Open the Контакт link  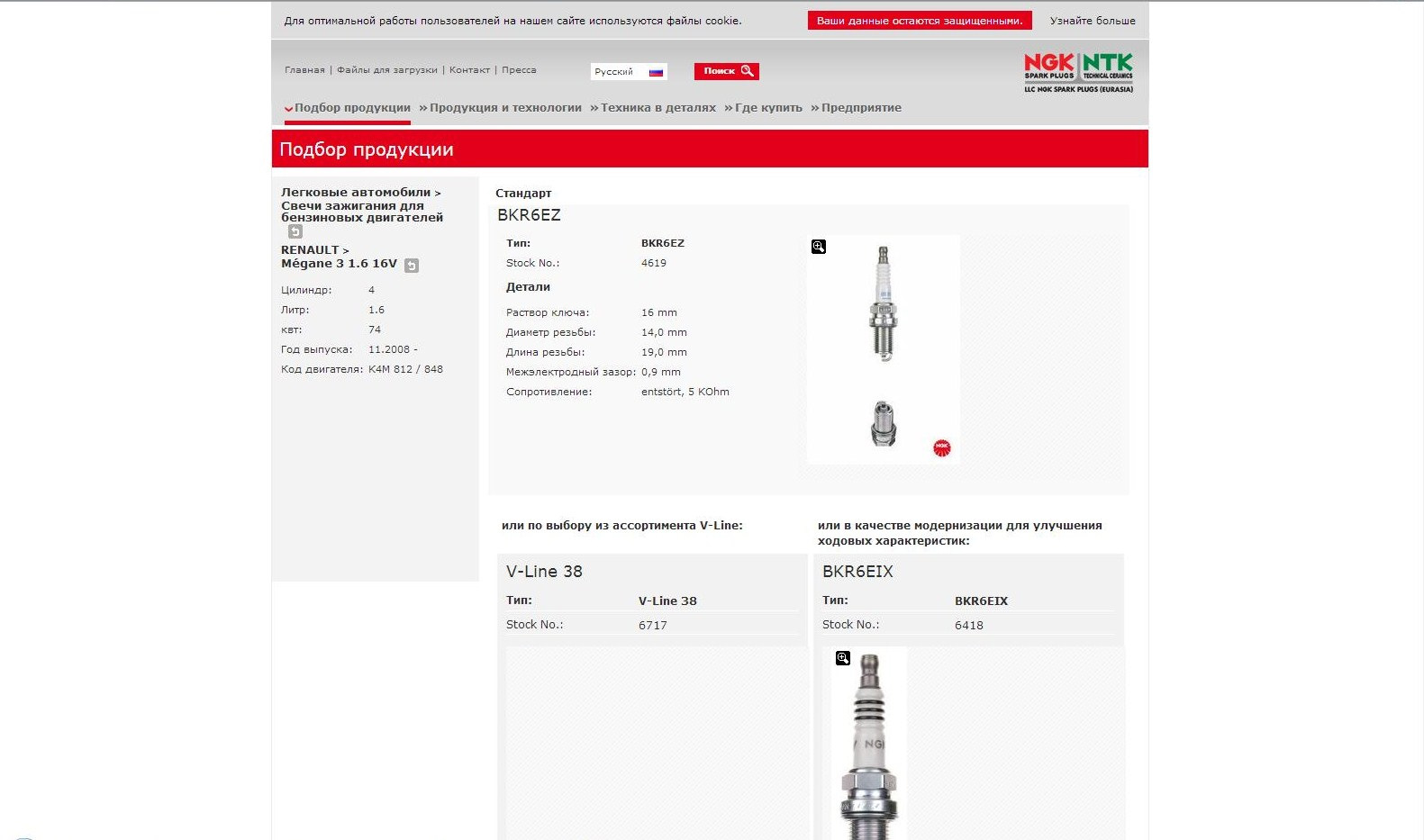click(x=469, y=69)
